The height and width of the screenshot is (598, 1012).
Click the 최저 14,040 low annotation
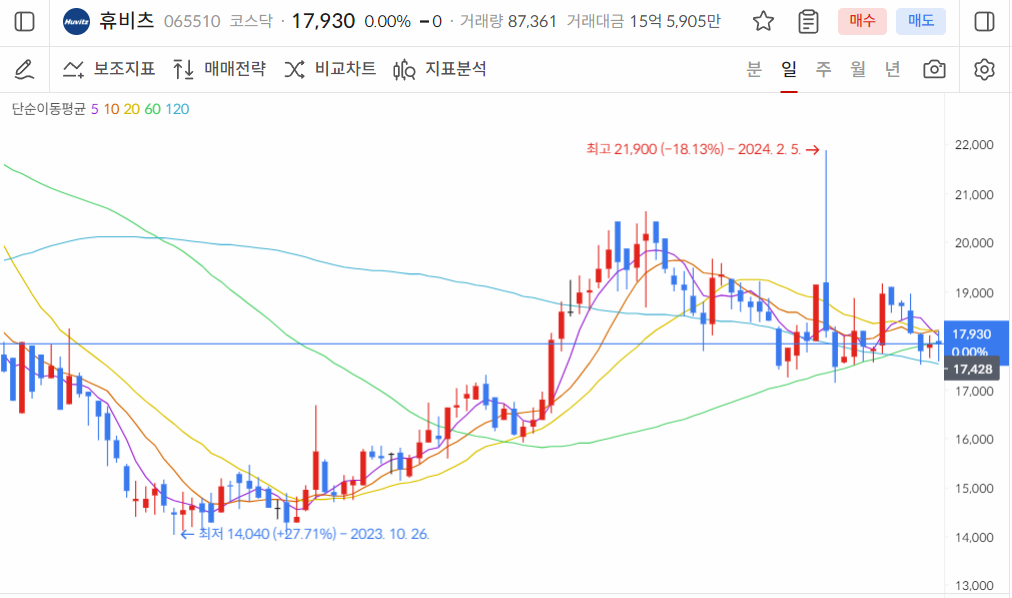[305, 534]
